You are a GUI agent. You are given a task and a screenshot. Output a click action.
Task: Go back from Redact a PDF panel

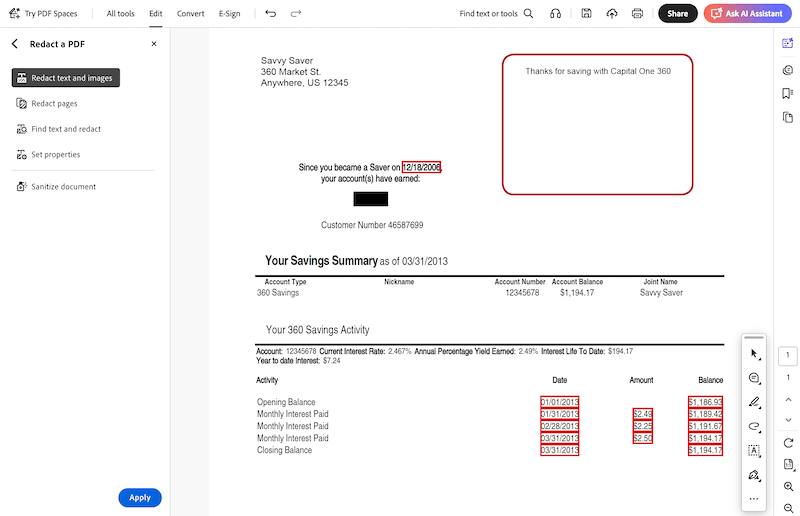point(15,44)
